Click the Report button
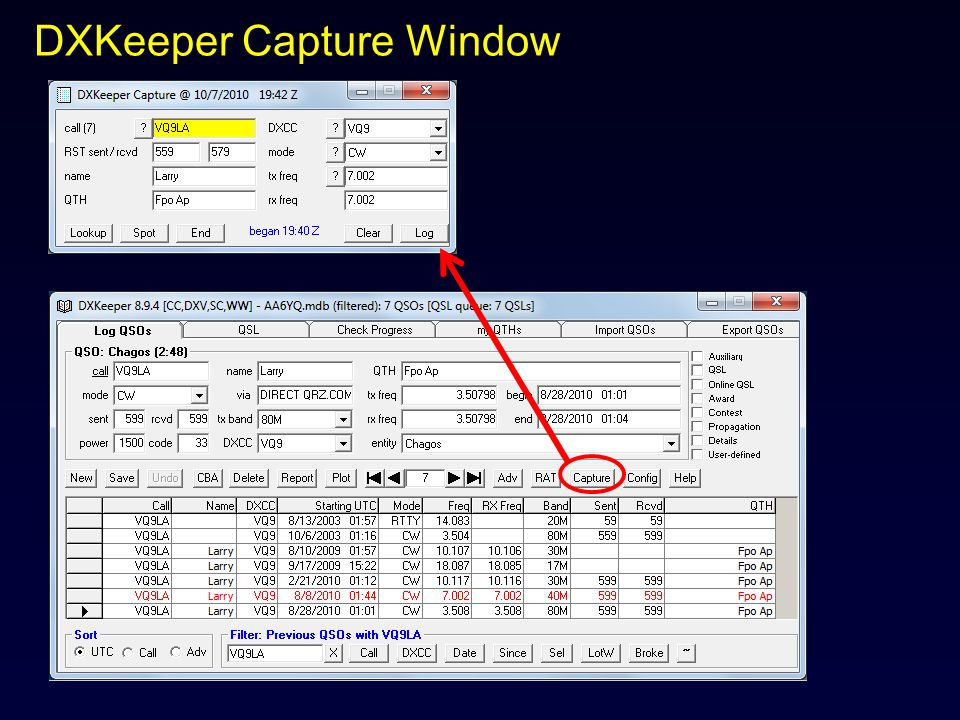The height and width of the screenshot is (720, 960). pyautogui.click(x=297, y=478)
